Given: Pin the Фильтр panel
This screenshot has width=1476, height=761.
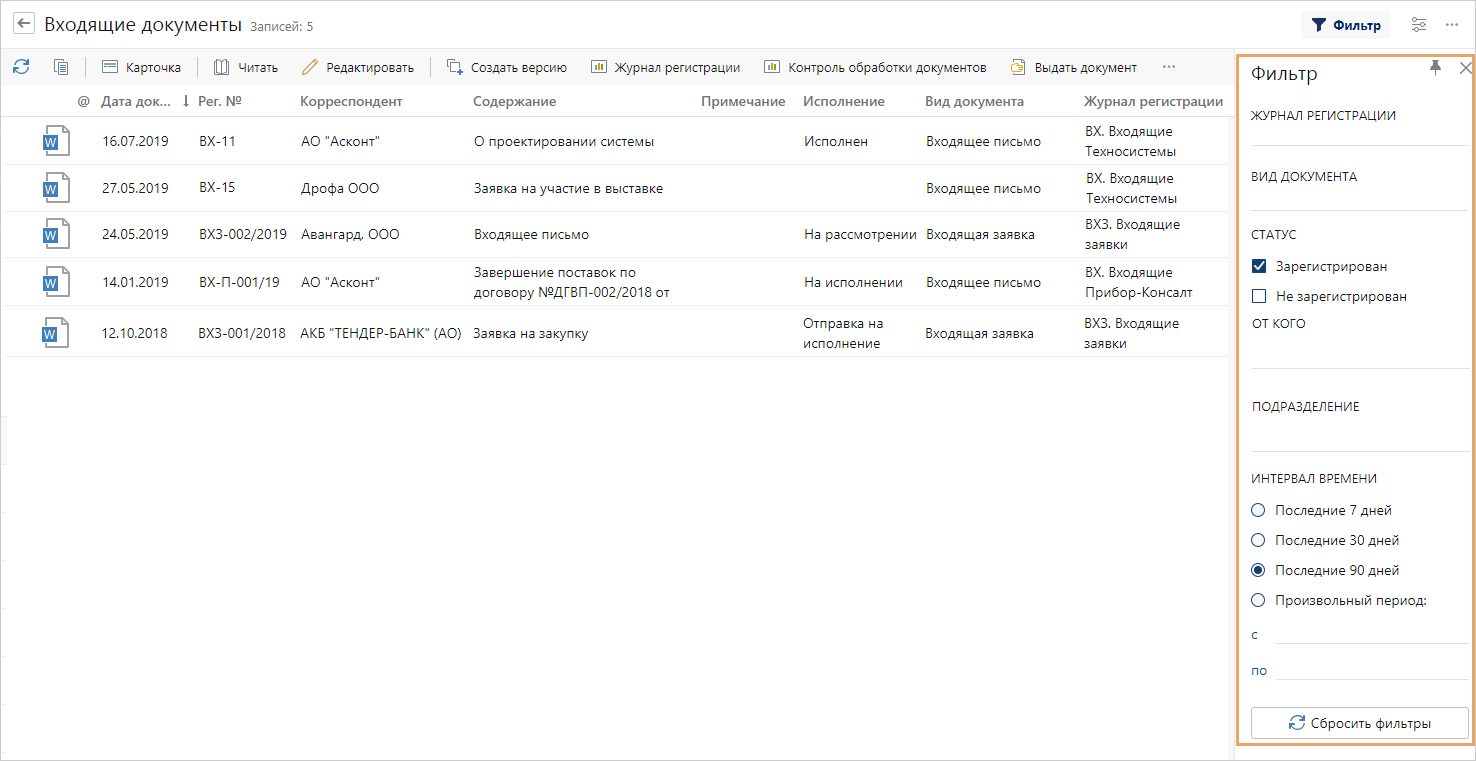Looking at the screenshot, I should tap(1436, 67).
